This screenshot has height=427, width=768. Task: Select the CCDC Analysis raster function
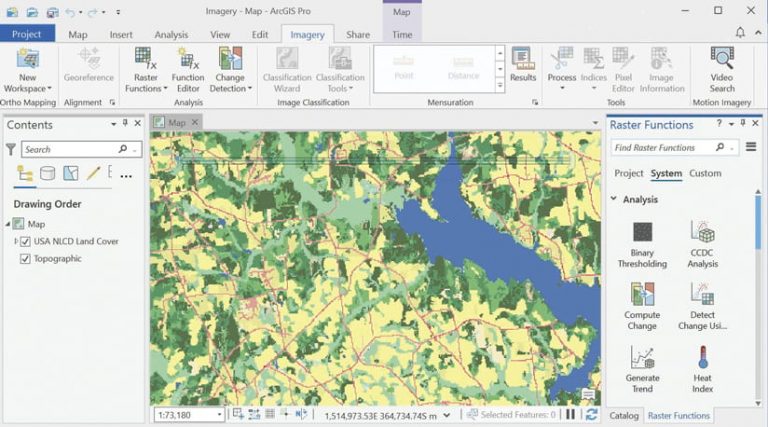[x=702, y=244]
